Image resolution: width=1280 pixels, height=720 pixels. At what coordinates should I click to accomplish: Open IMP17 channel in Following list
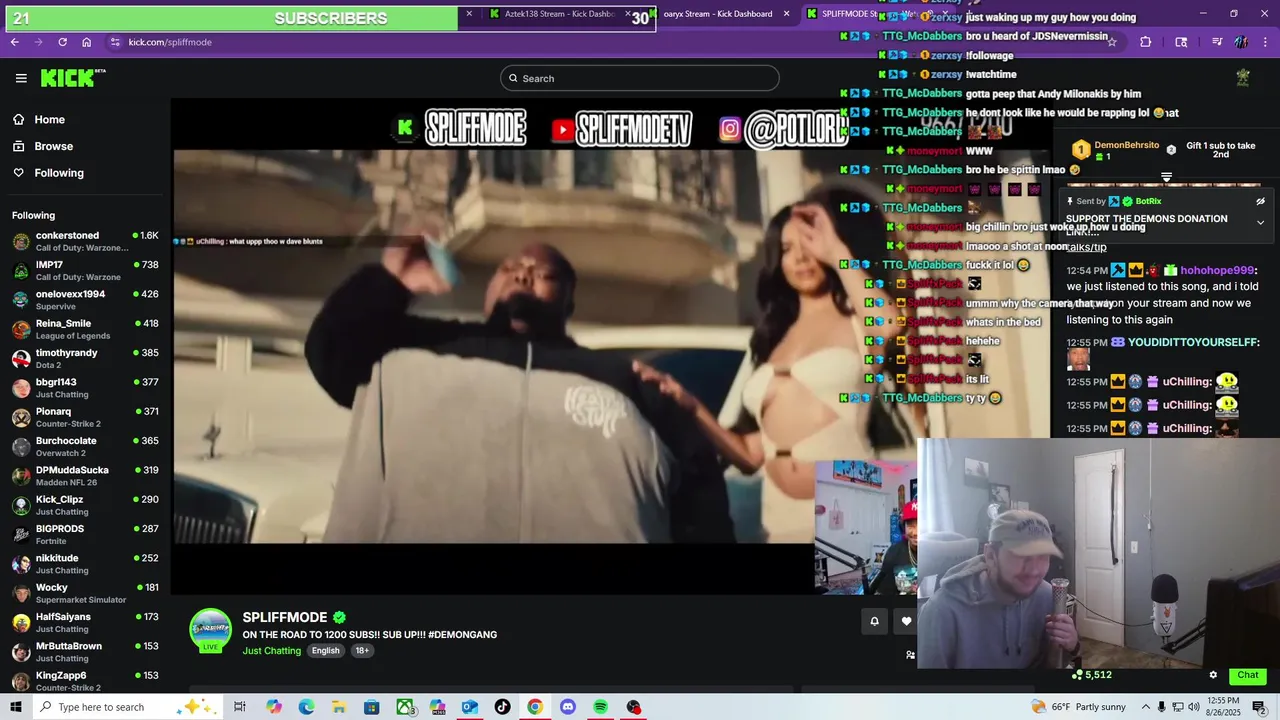(x=85, y=270)
